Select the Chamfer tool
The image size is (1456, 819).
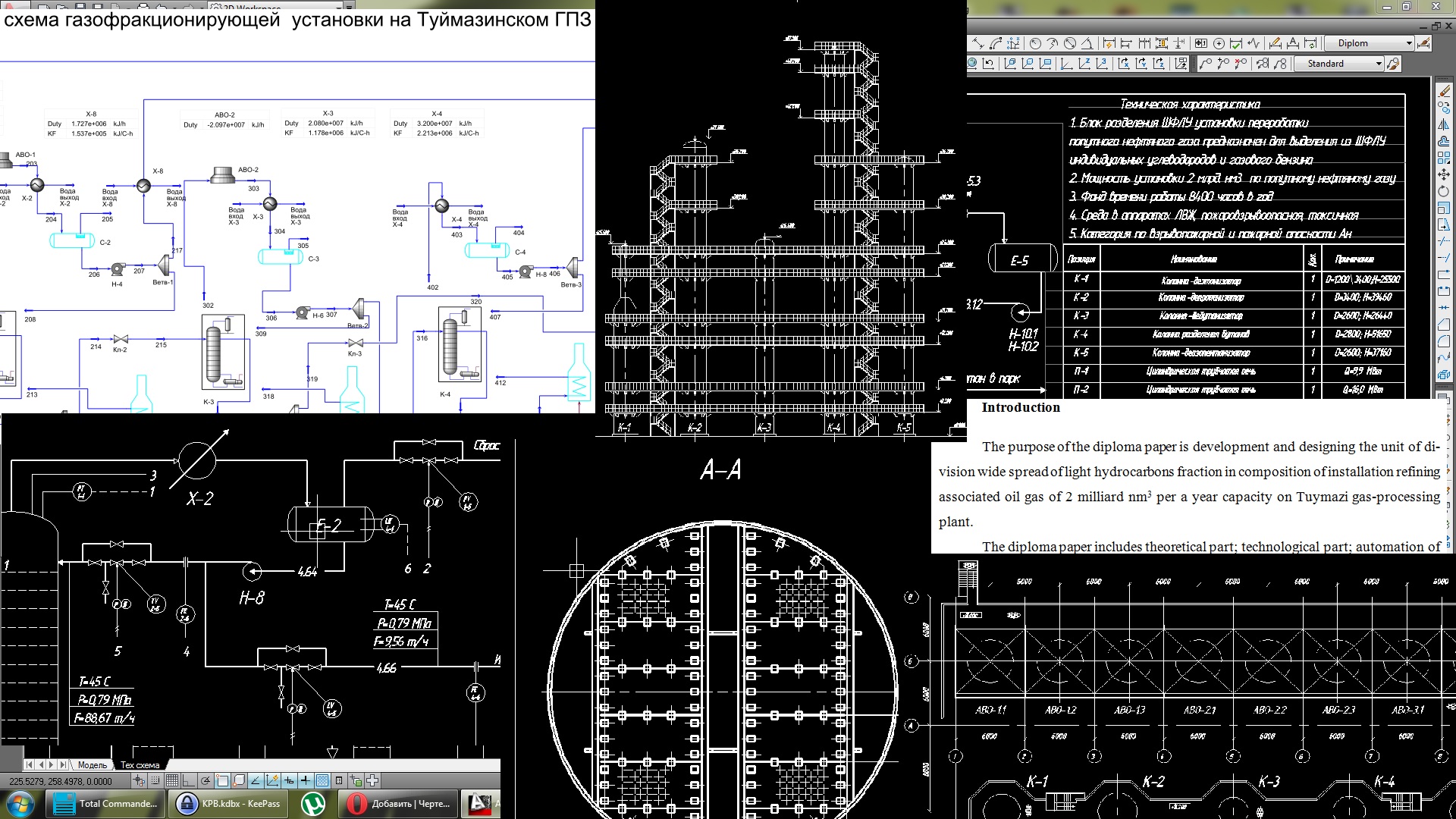[x=1444, y=325]
